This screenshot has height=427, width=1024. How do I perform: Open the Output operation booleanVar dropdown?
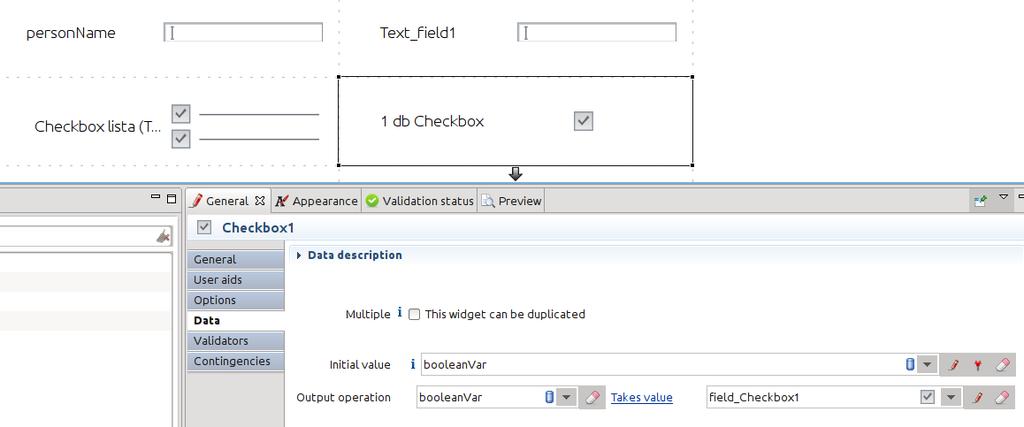coord(567,398)
